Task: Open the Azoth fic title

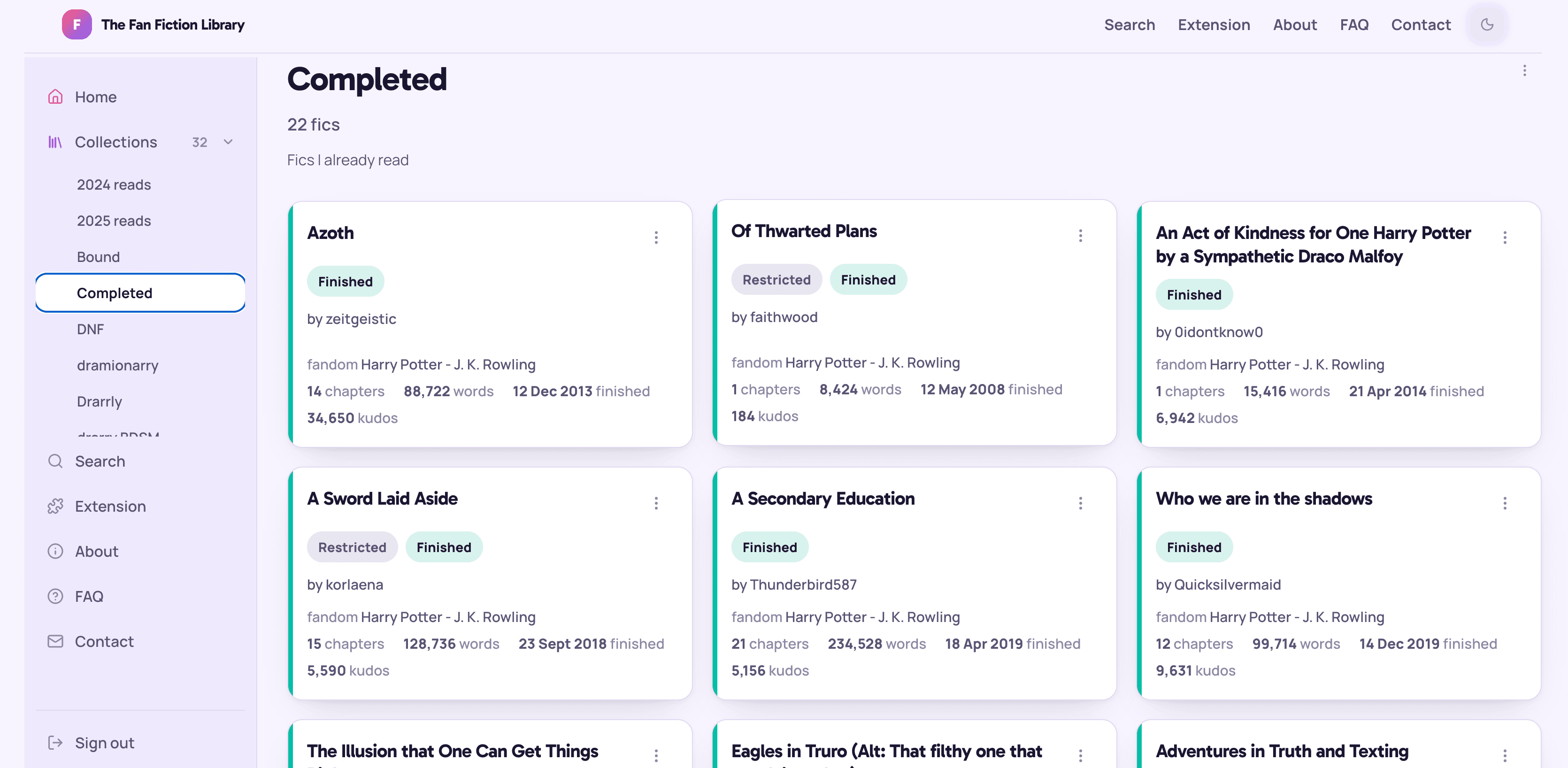Action: (330, 233)
